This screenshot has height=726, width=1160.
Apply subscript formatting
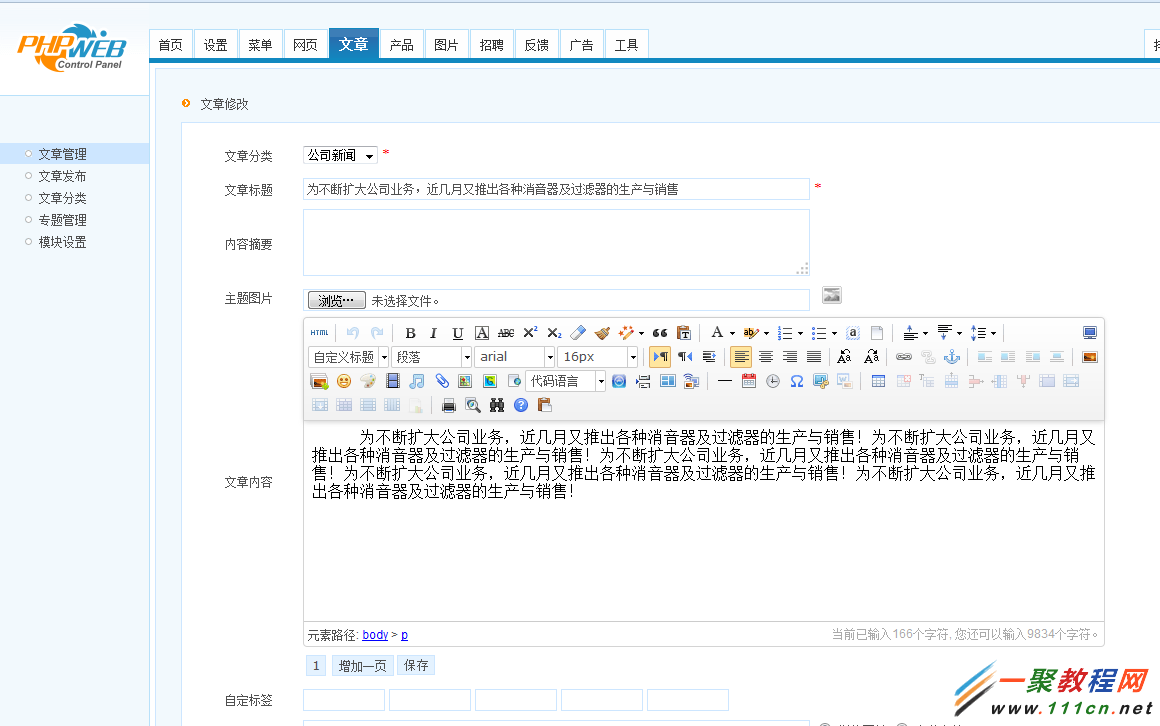(x=554, y=333)
